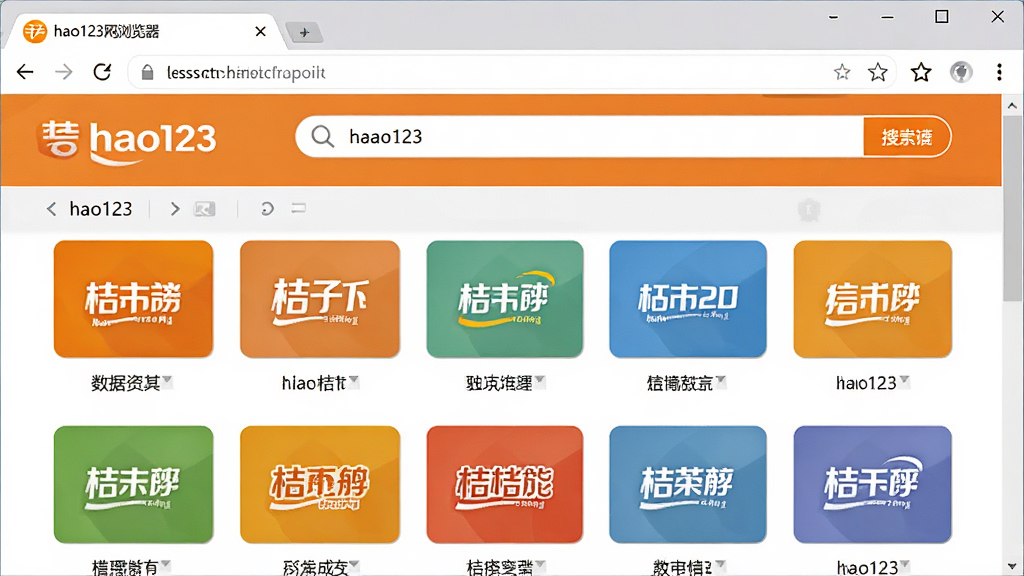
Task: Open the browser three-dot menu
Action: 999,72
